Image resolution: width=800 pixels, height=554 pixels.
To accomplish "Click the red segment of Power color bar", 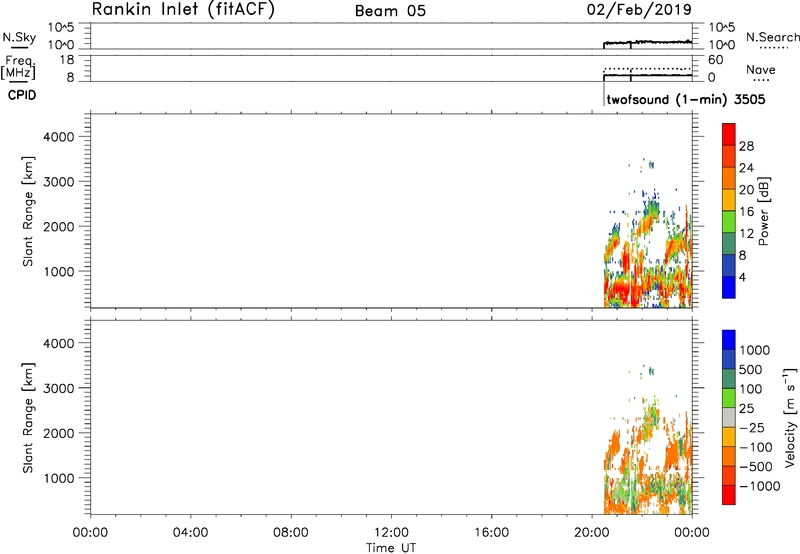I will (x=728, y=135).
